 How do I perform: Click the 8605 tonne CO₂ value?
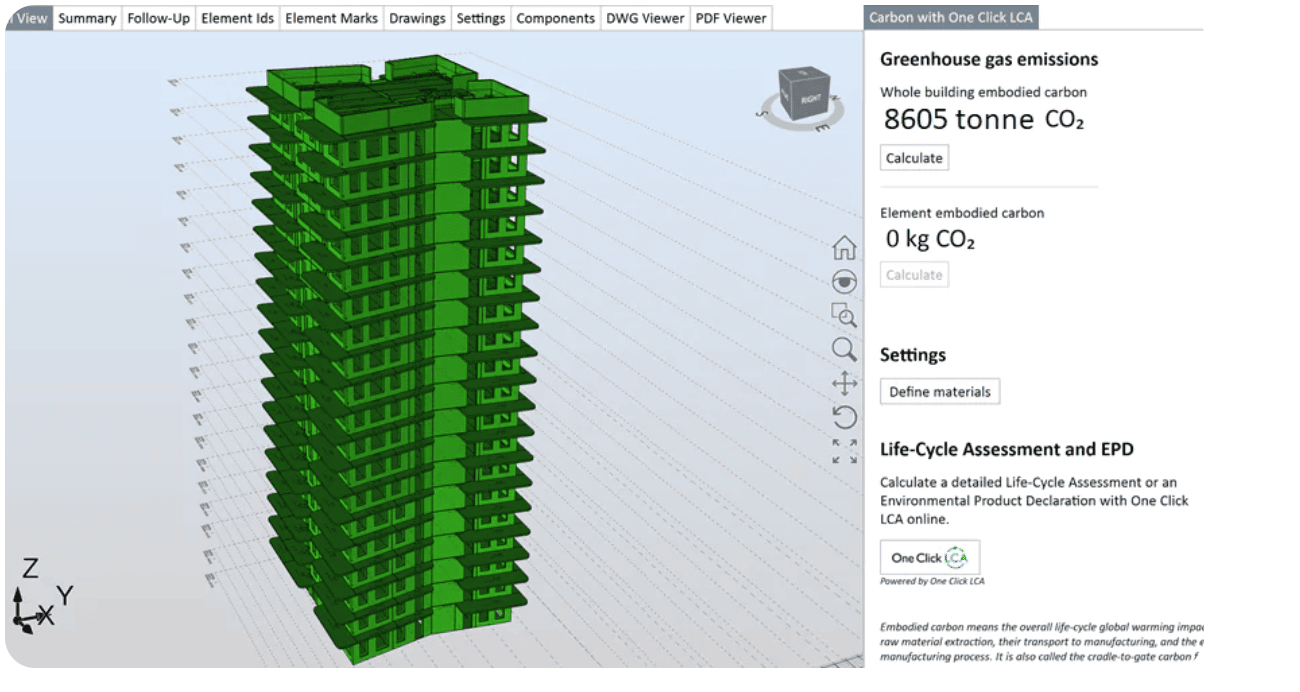point(984,120)
